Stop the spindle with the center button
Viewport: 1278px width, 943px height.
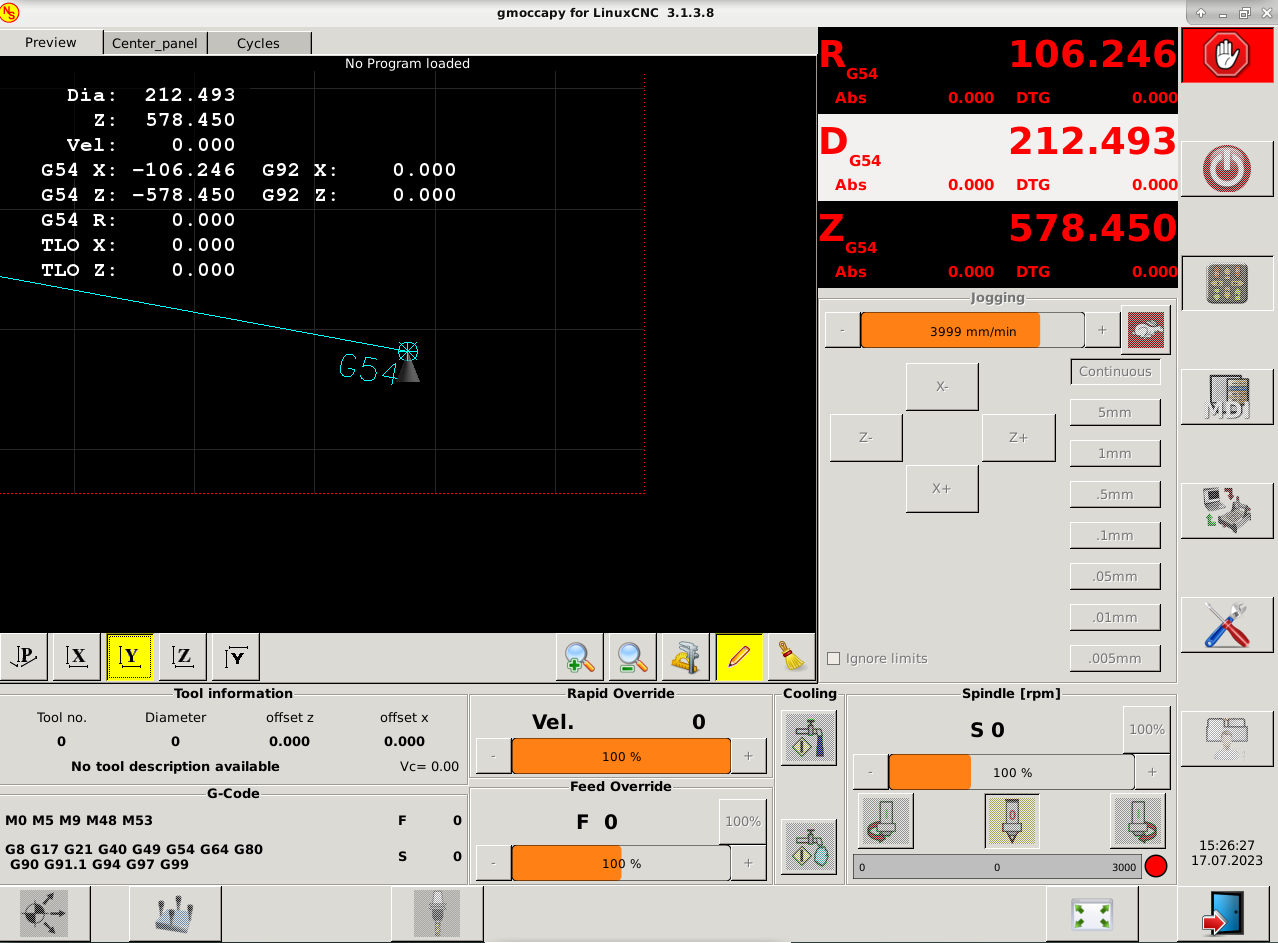tap(1011, 821)
